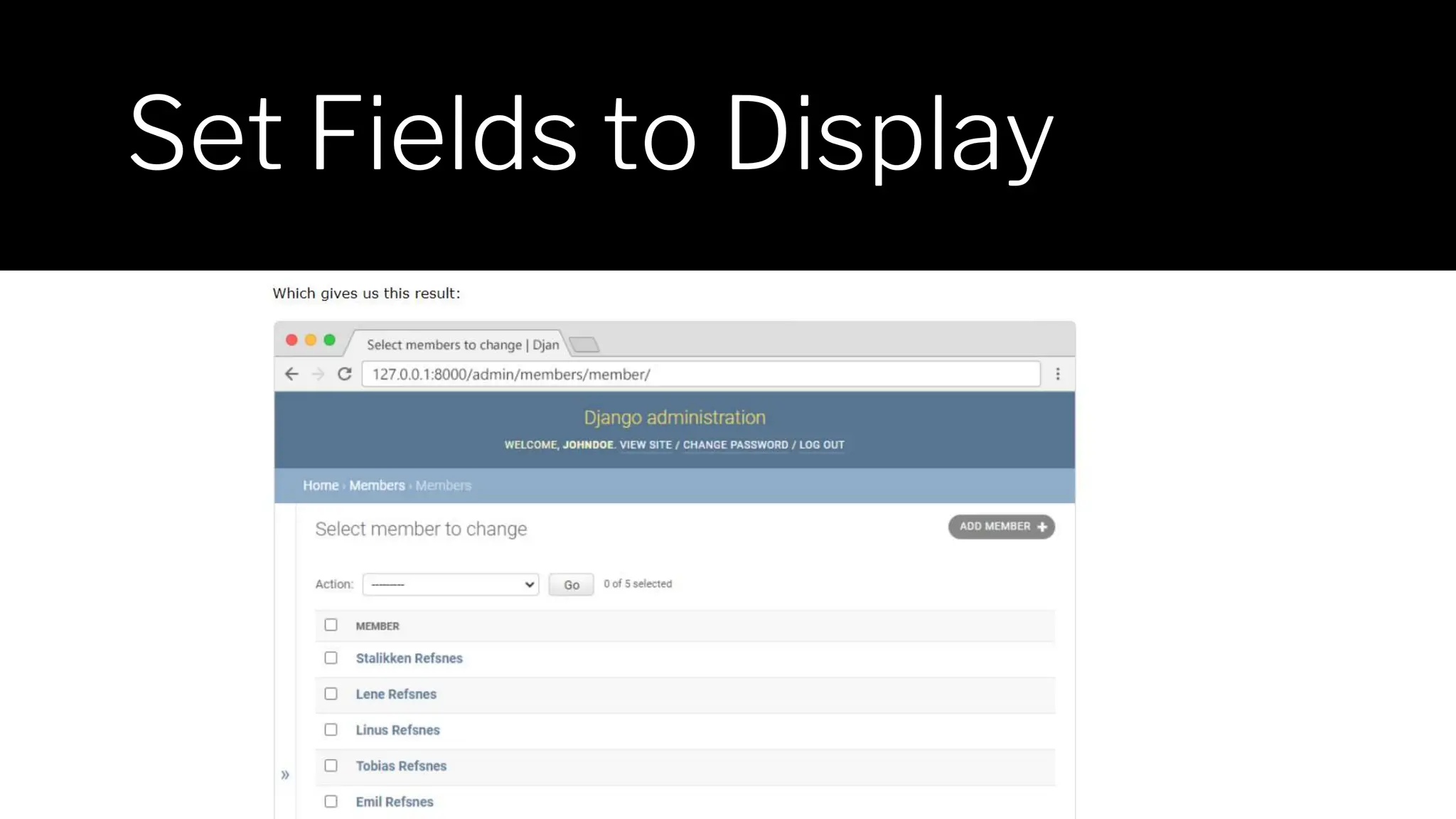This screenshot has width=1456, height=819.
Task: Open the Action dropdown
Action: [x=451, y=584]
